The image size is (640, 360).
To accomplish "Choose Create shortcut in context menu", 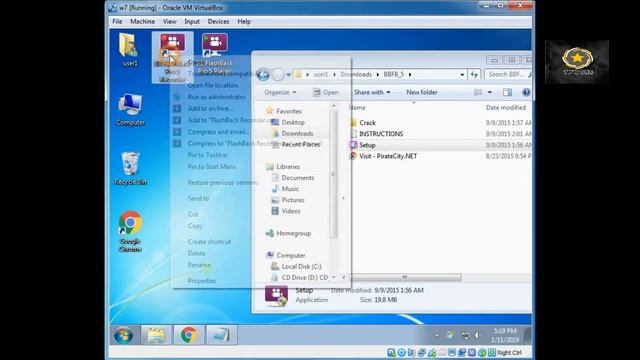I will click(209, 242).
